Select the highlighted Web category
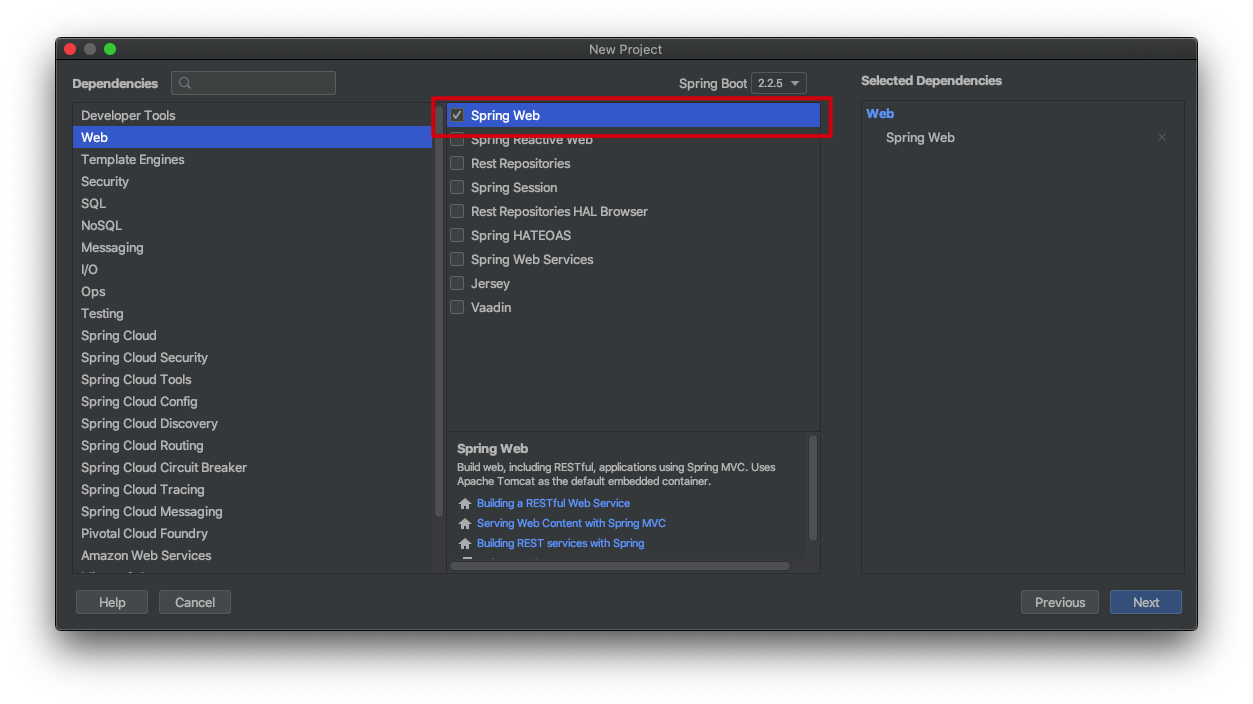The height and width of the screenshot is (704, 1253). [253, 137]
